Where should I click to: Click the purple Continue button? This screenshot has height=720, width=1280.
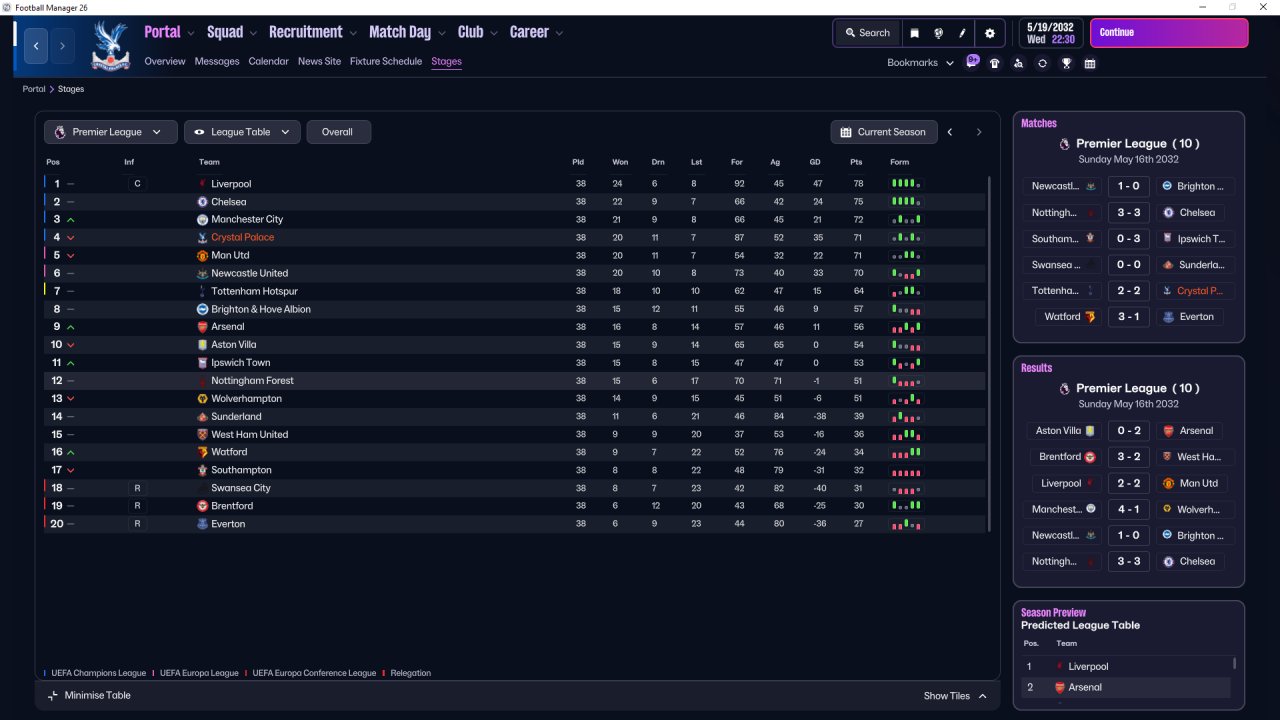coord(1169,33)
